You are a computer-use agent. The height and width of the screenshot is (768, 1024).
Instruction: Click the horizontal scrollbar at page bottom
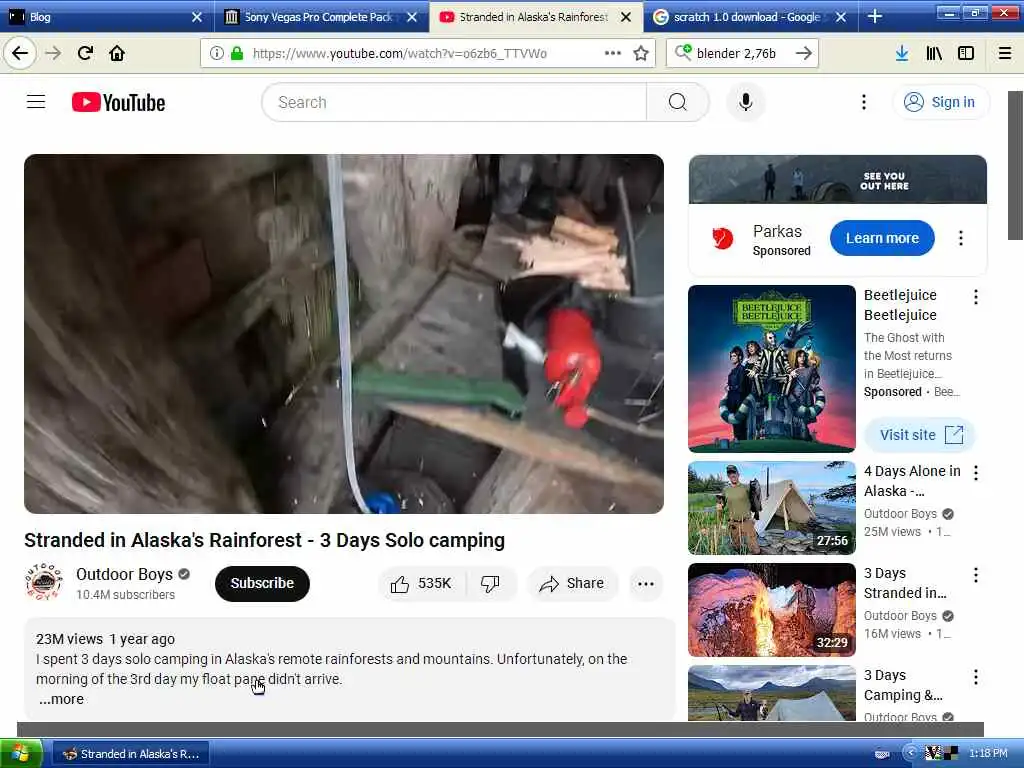coord(500,729)
